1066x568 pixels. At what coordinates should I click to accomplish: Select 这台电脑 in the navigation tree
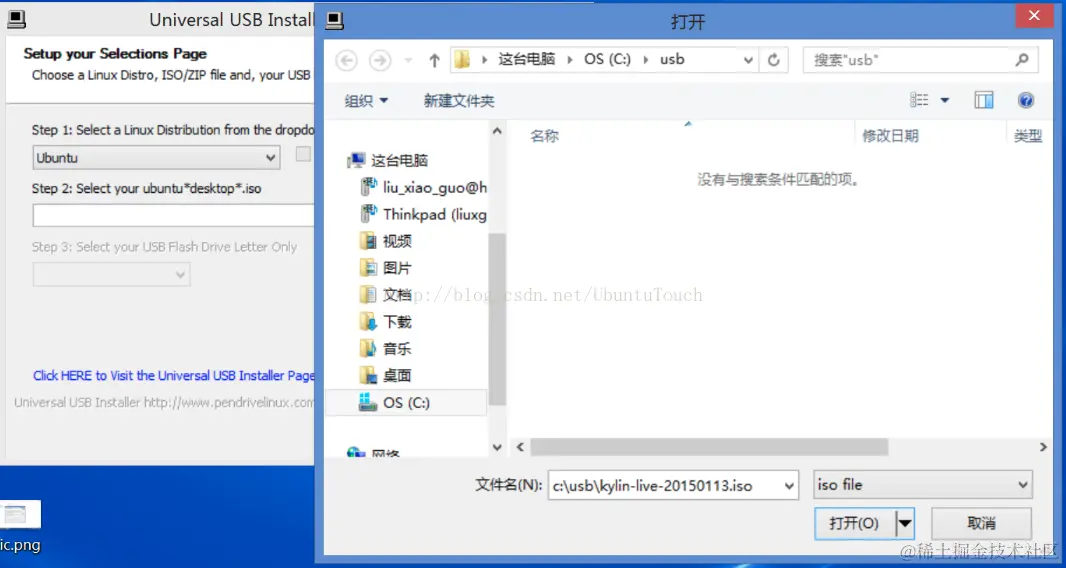coord(399,161)
